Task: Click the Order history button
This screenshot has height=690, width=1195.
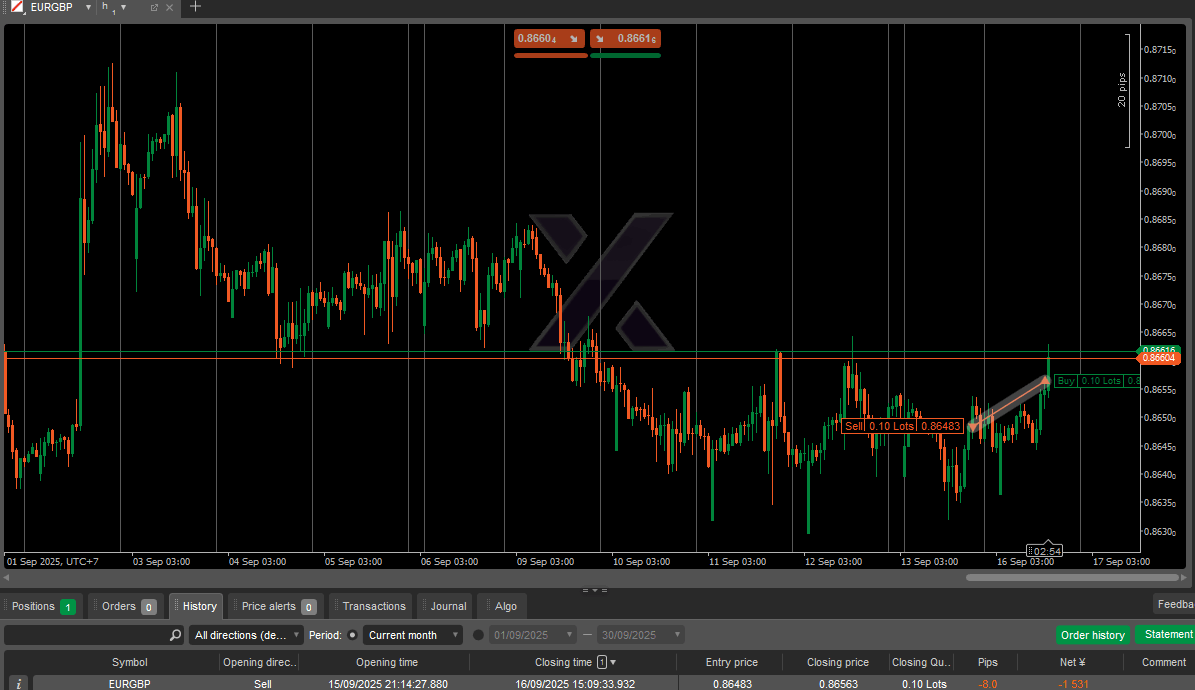Action: pos(1092,635)
